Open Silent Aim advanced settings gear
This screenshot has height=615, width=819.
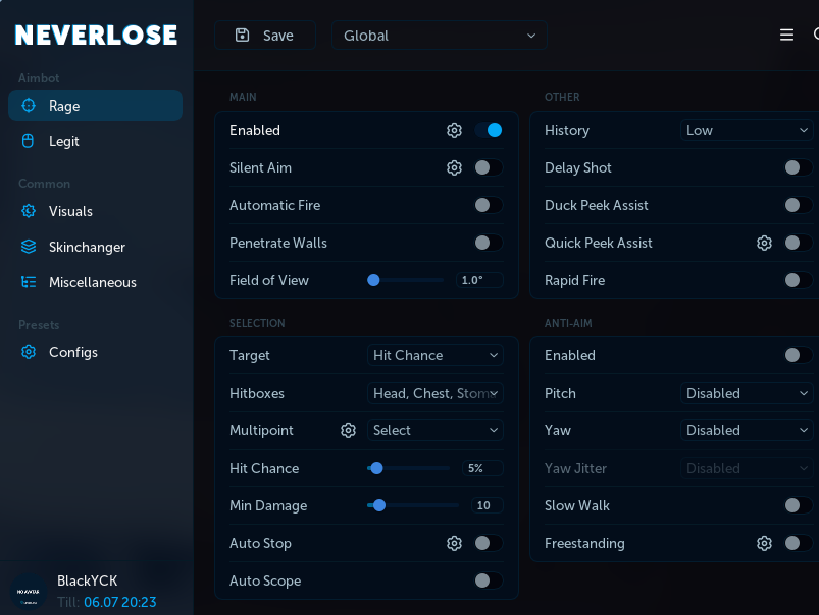(x=454, y=167)
